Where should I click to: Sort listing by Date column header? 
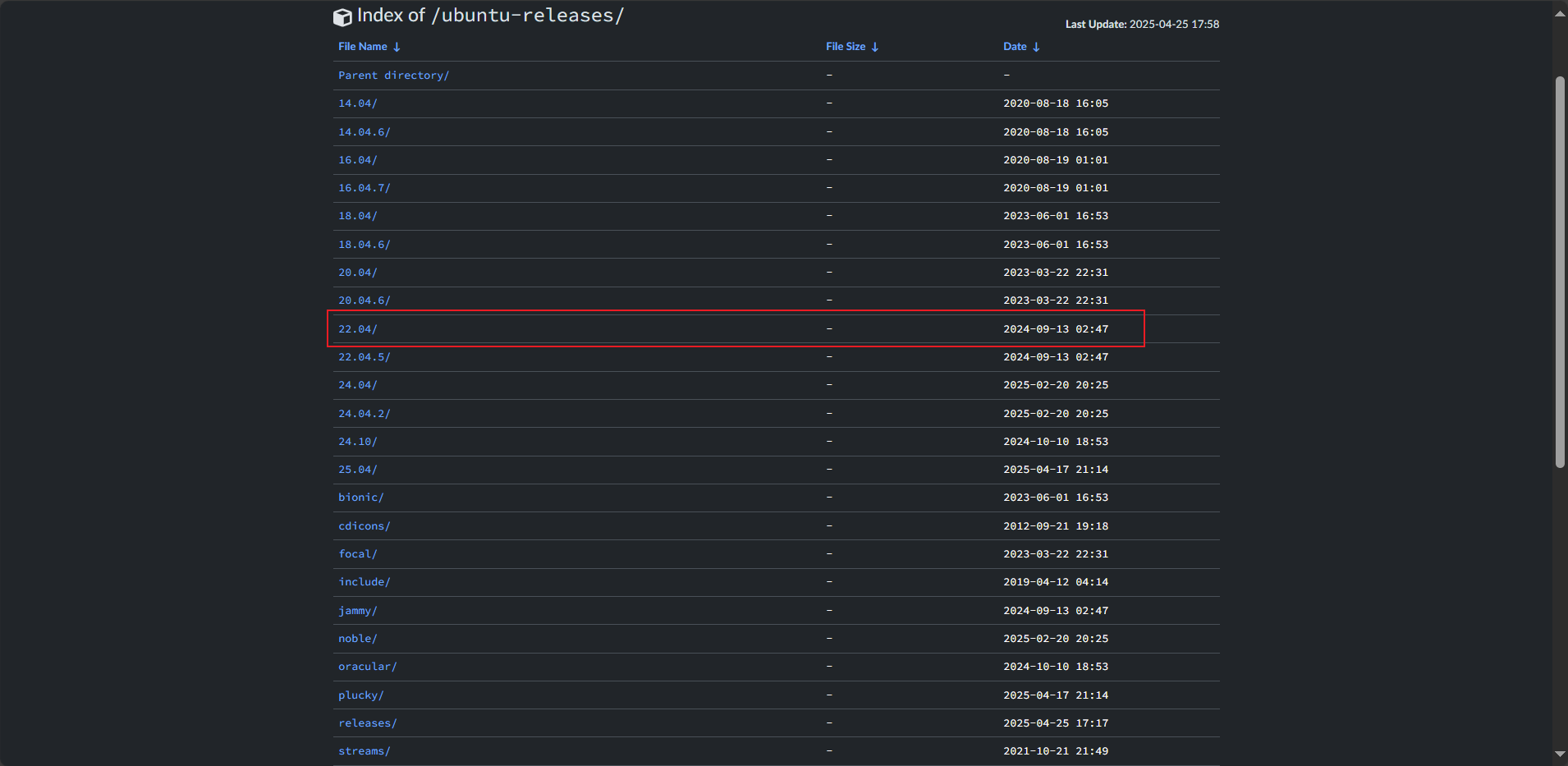1020,47
